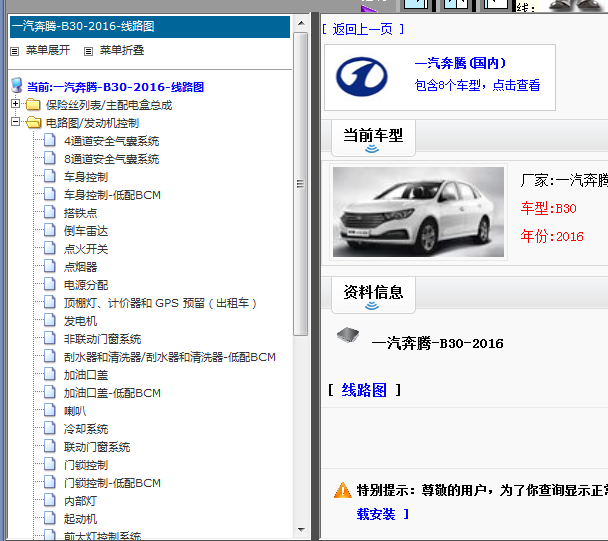Click the tree panel scrollbar up arrow
The height and width of the screenshot is (541, 608).
pos(301,24)
